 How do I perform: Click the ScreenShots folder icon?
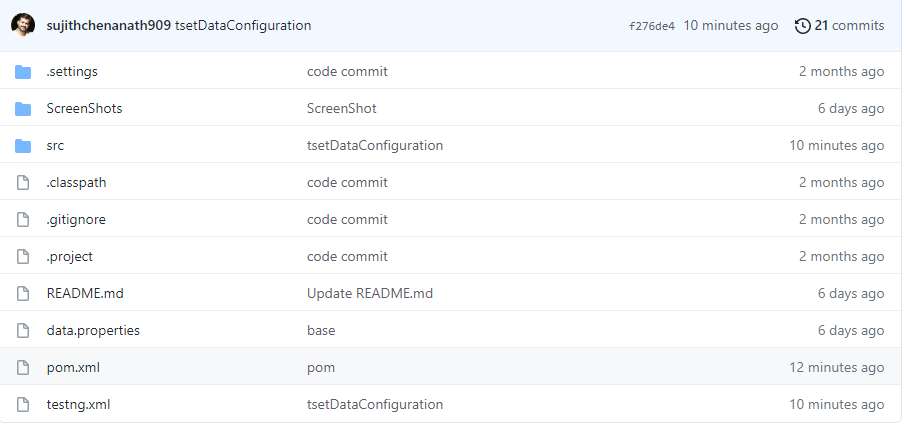pyautogui.click(x=23, y=109)
